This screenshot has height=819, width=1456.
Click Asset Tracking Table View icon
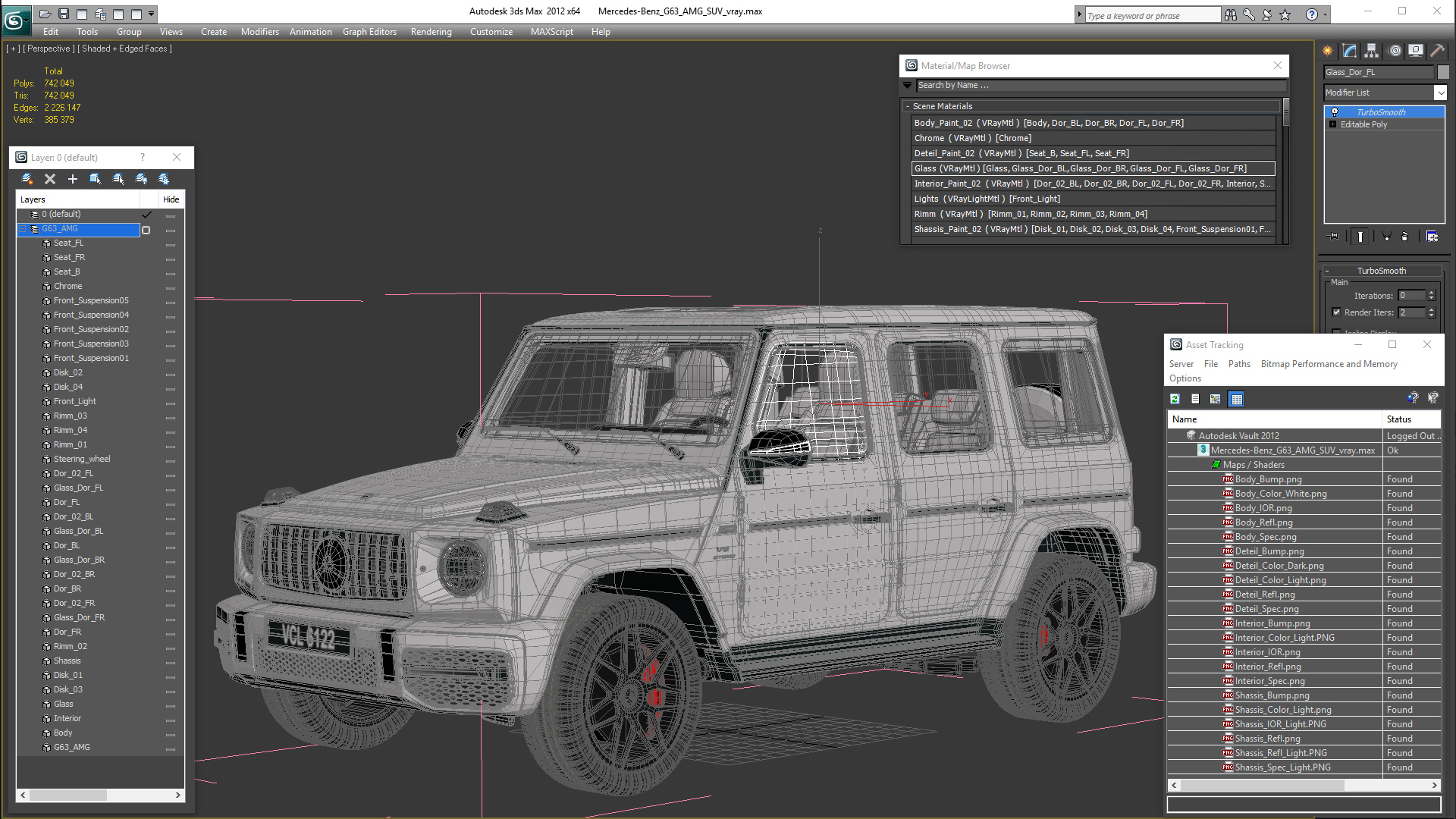pyautogui.click(x=1237, y=399)
